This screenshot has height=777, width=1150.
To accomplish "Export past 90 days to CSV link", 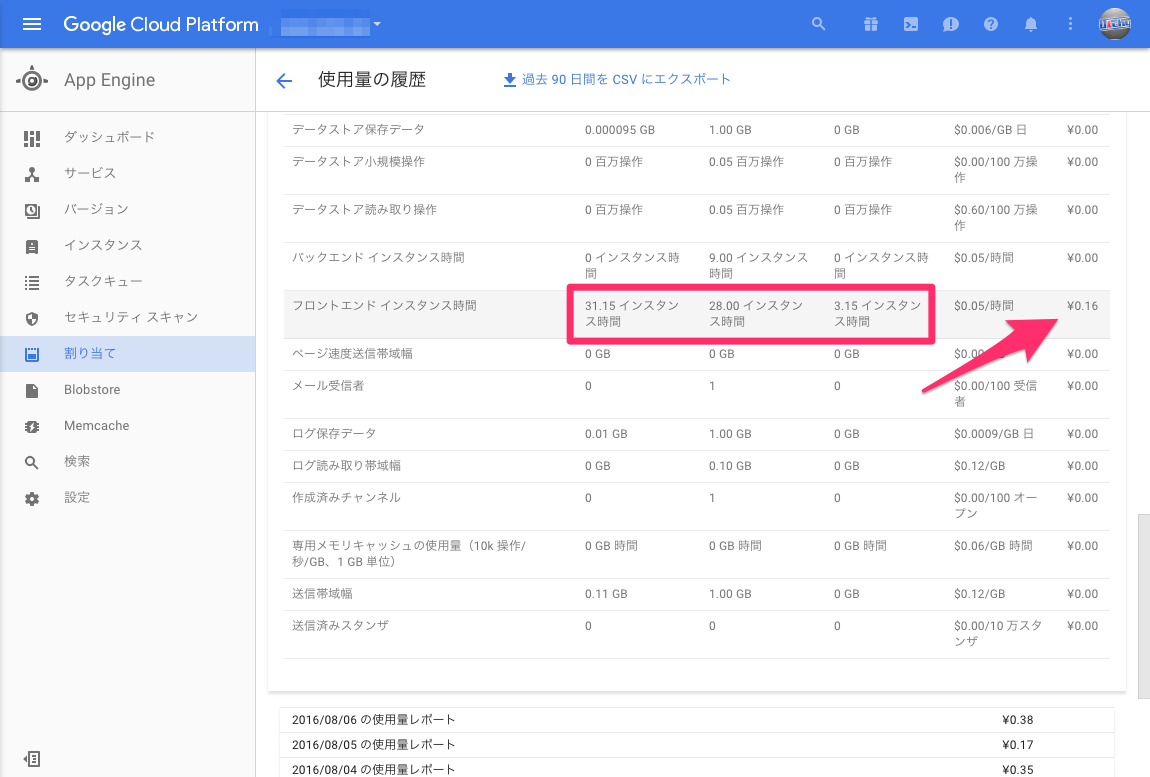I will click(626, 79).
